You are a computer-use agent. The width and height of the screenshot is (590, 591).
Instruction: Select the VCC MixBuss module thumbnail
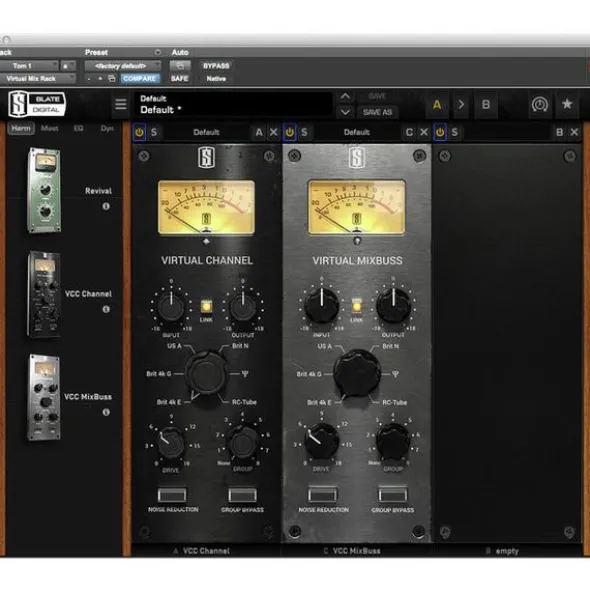click(x=44, y=397)
